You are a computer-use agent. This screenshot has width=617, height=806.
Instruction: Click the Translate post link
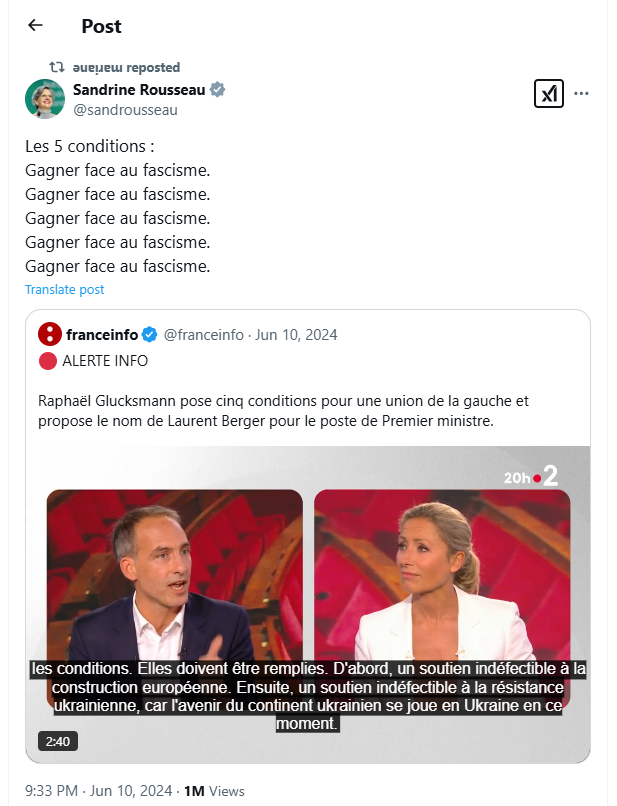point(64,290)
